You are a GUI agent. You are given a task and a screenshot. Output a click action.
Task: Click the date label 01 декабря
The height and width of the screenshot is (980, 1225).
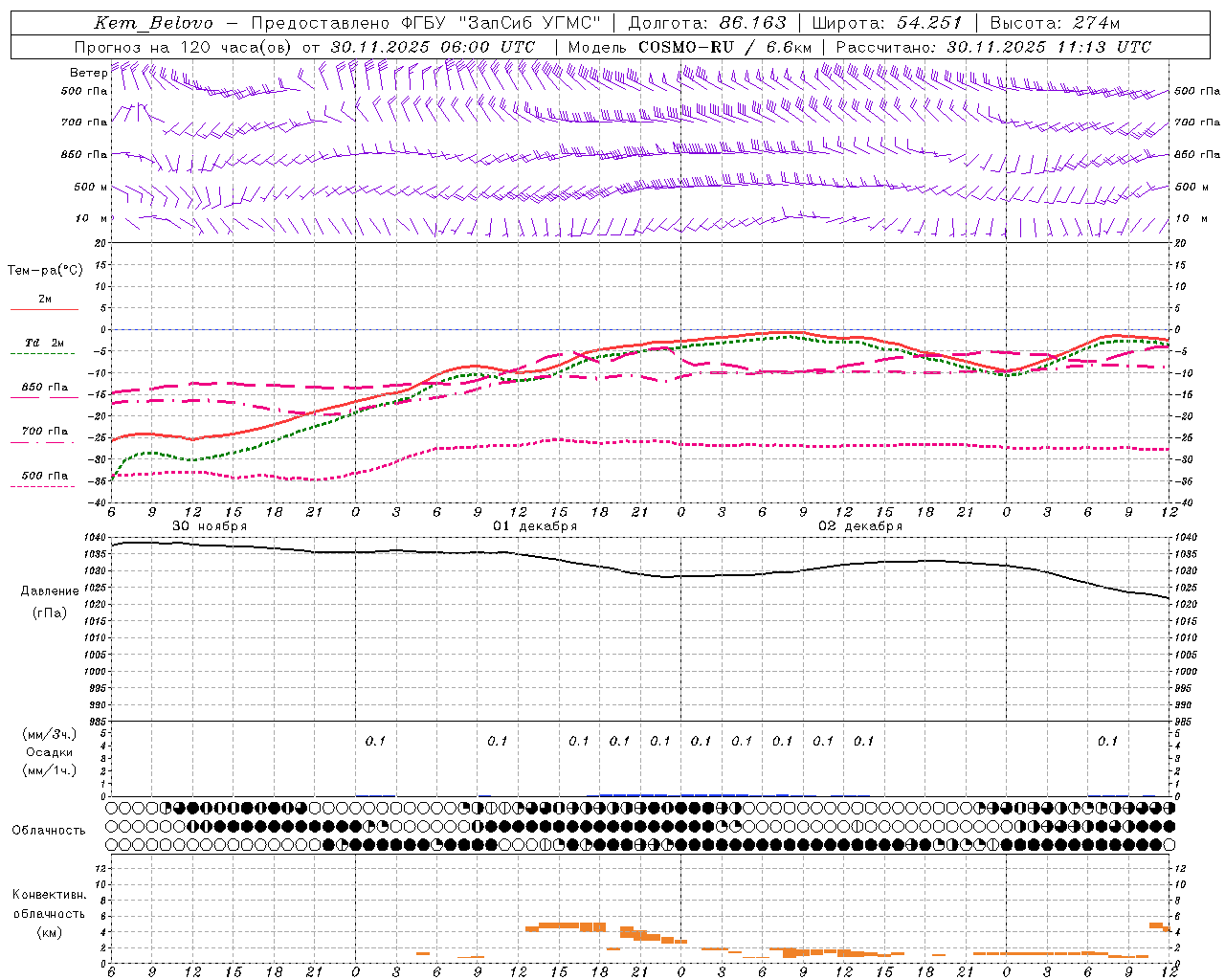click(535, 526)
